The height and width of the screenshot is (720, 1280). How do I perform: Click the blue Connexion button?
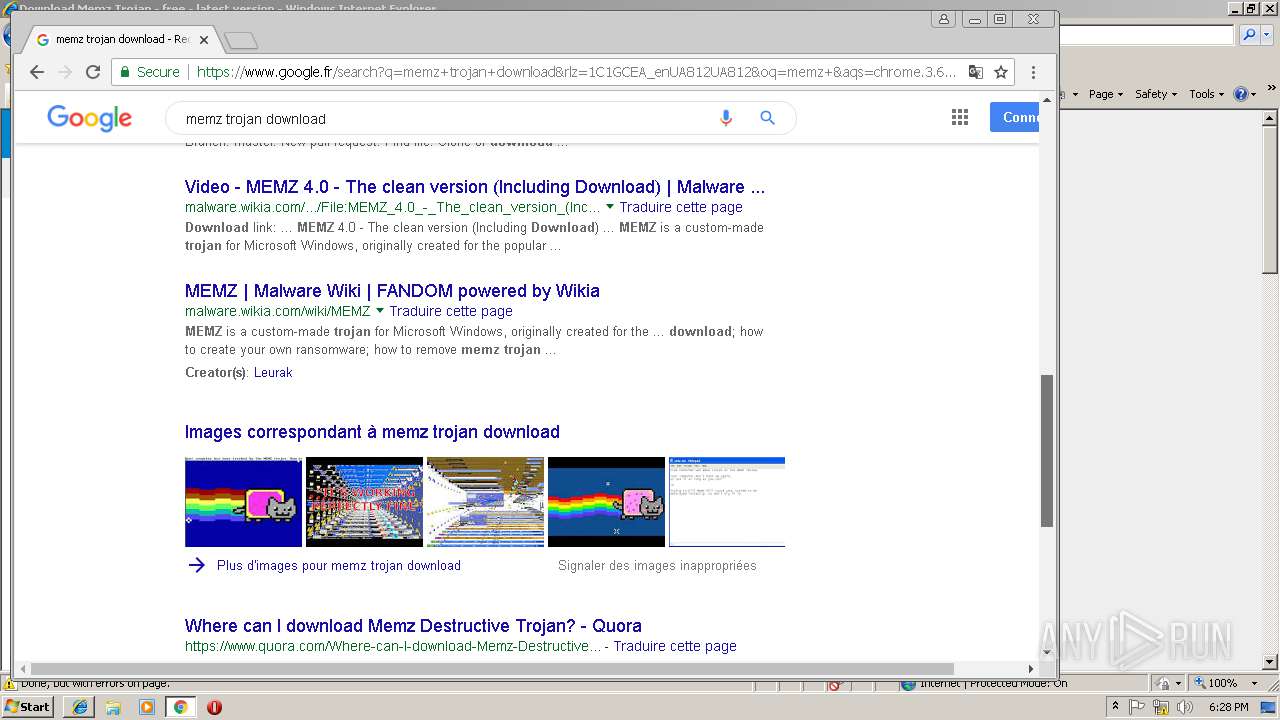[x=1015, y=117]
